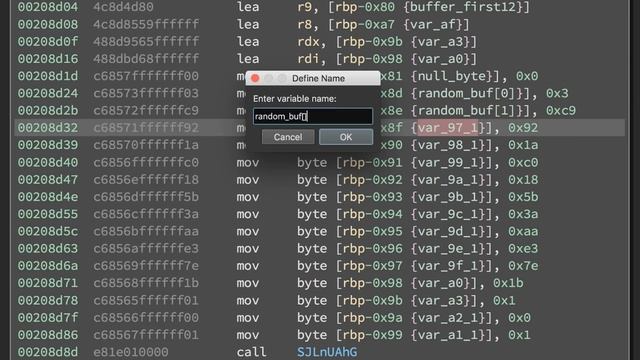Viewport: 640px width, 360px height.
Task: Select variable var_9d_1
Action: click(x=447, y=231)
